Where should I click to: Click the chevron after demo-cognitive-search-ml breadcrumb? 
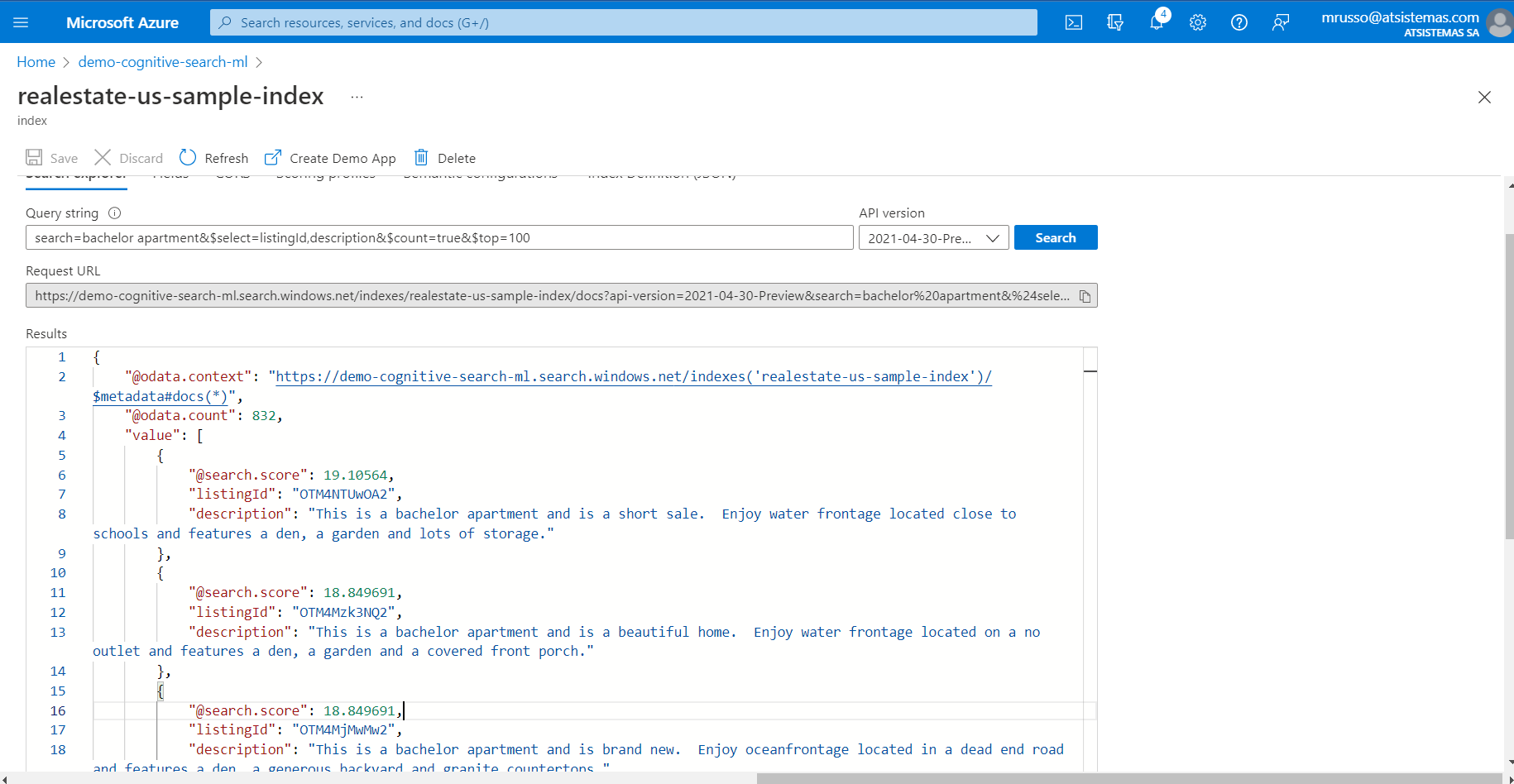259,62
